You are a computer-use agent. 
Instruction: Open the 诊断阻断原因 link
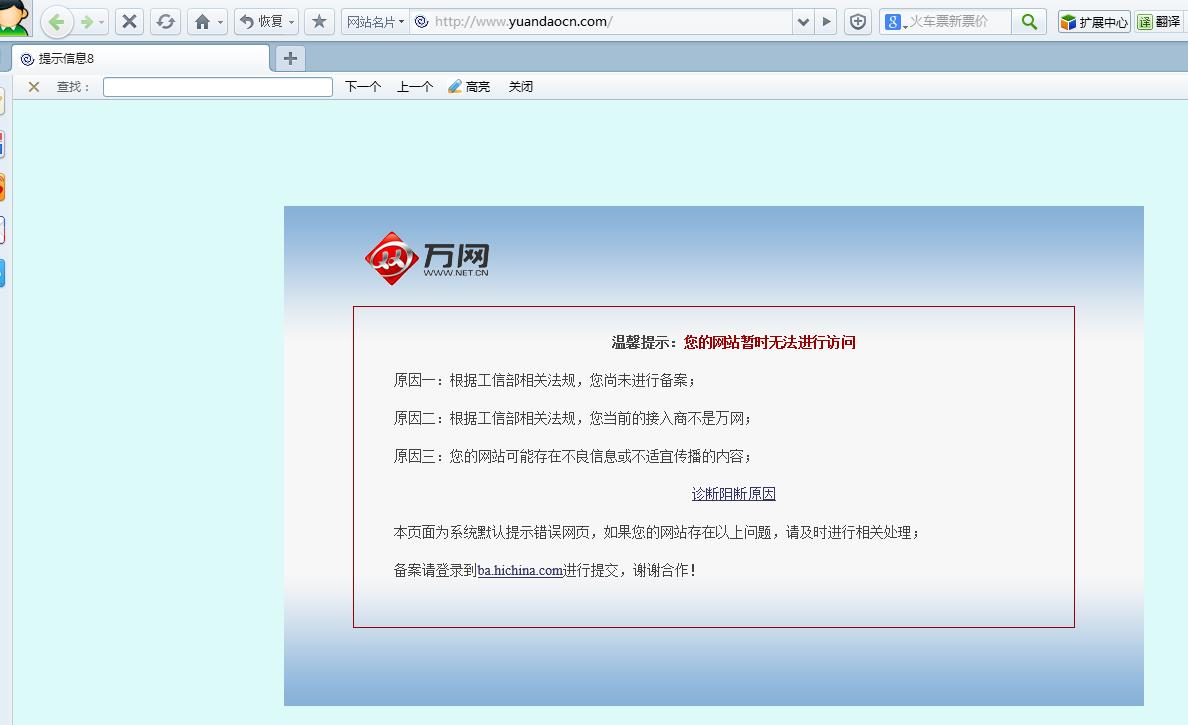pos(733,494)
